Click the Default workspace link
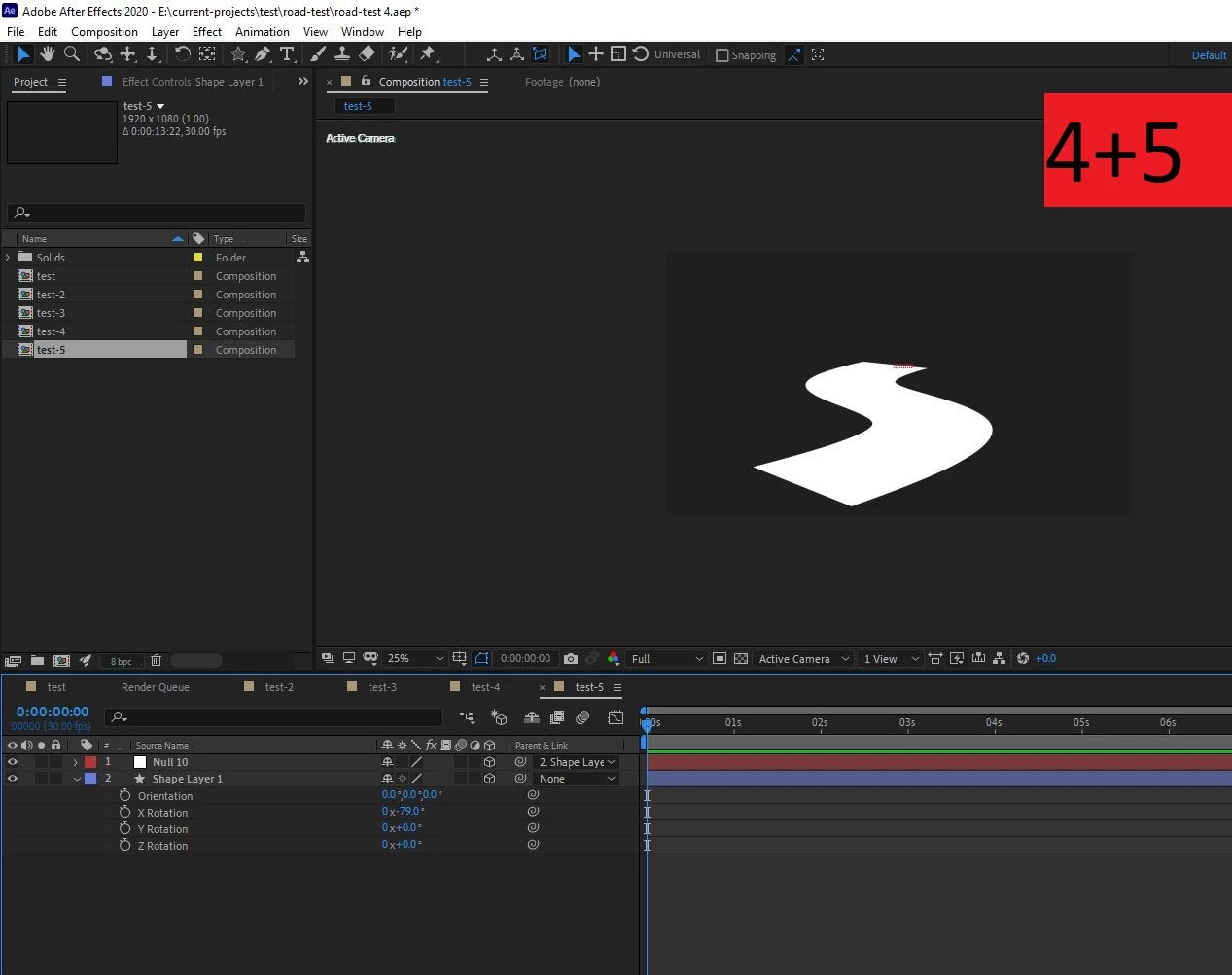This screenshot has height=975, width=1232. pyautogui.click(x=1209, y=55)
